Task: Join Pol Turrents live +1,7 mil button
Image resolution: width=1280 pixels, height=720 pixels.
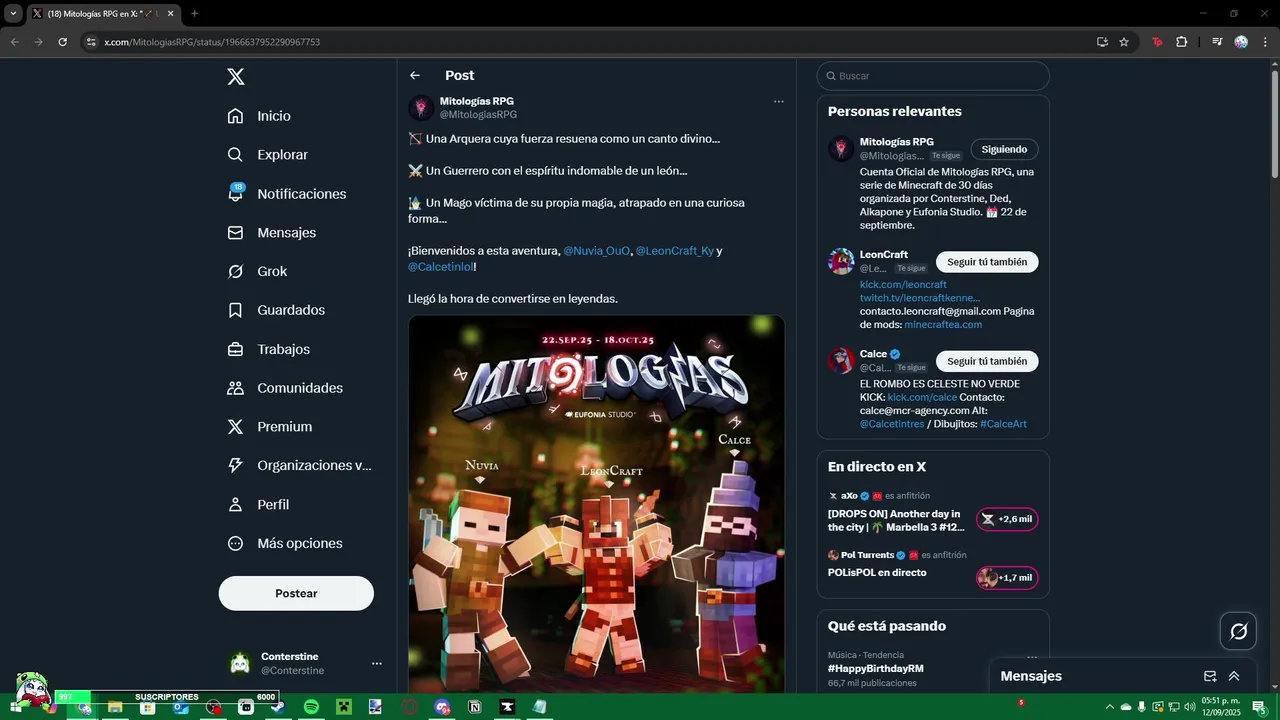Action: [1007, 578]
